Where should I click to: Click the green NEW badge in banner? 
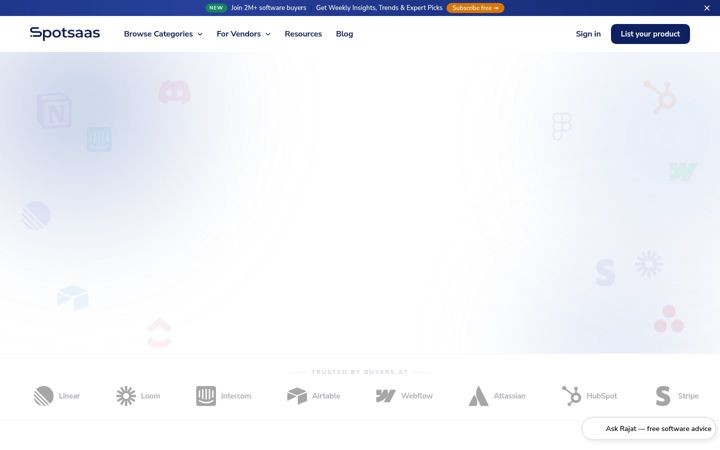(x=216, y=8)
